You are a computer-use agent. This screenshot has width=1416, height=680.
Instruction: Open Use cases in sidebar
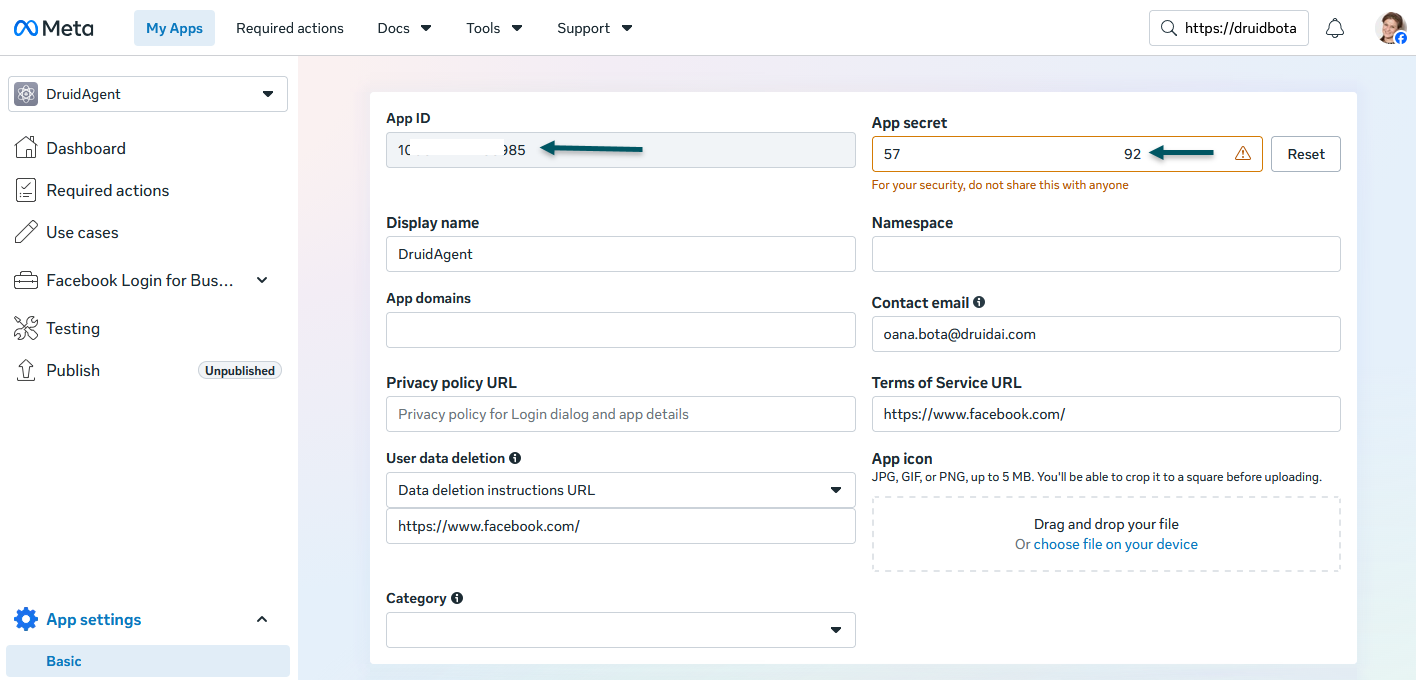(82, 232)
